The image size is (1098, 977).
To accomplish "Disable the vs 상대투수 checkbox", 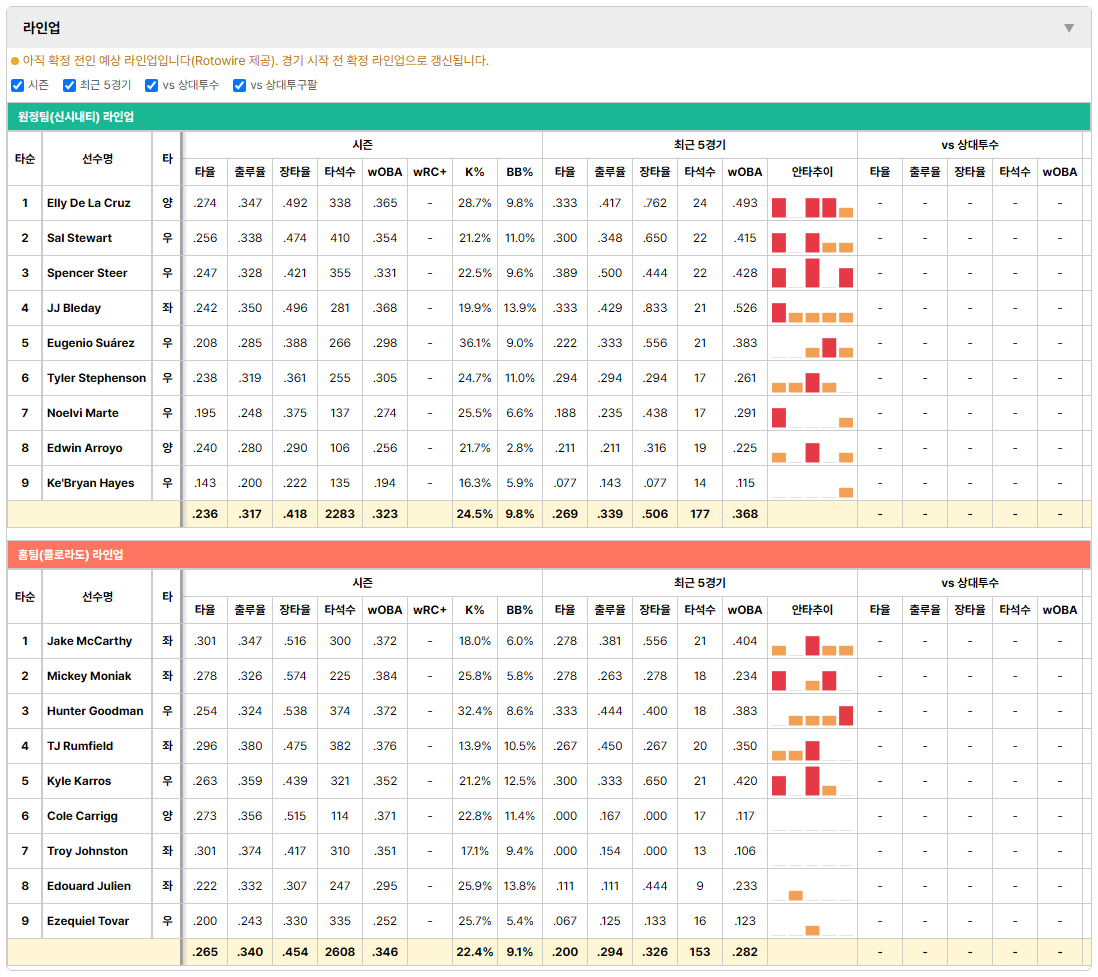I will [151, 85].
